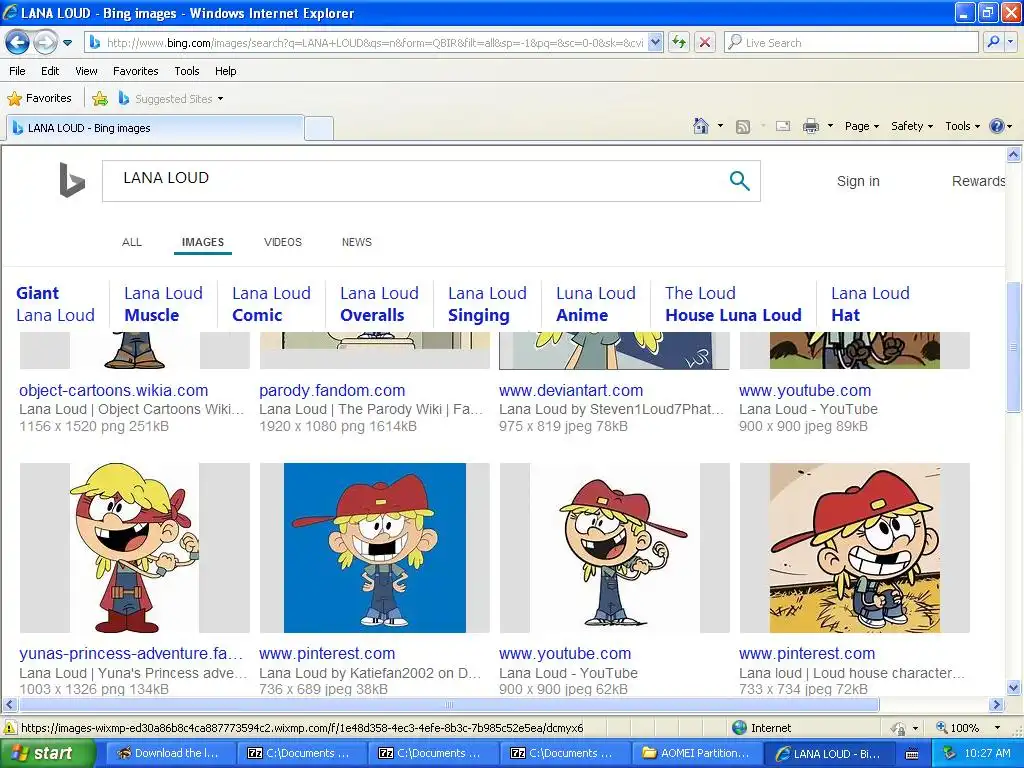Image resolution: width=1024 pixels, height=768 pixels.
Task: Open blue background Lana Loud Katiefan2002 thumbnail
Action: point(374,547)
